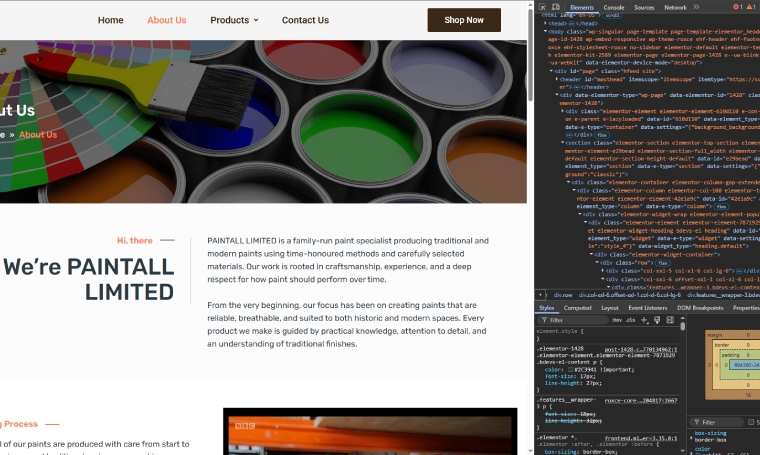This screenshot has height=455, width=760.
Task: Toggle the .cls class editor button
Action: pos(629,320)
